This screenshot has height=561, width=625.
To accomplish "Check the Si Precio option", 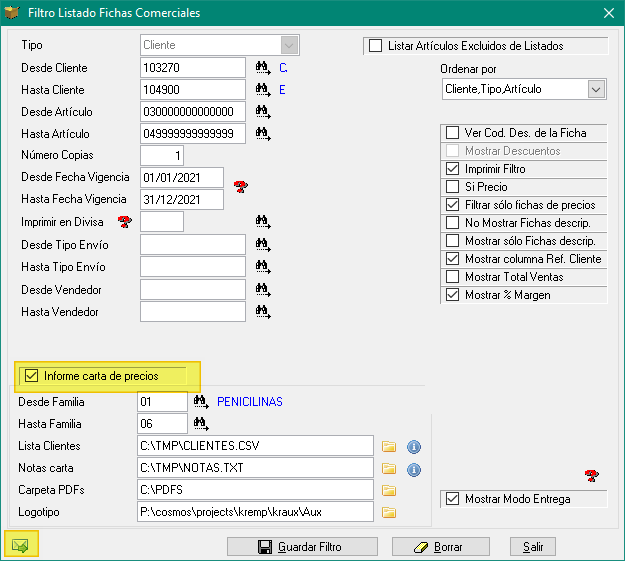I will pyautogui.click(x=452, y=187).
